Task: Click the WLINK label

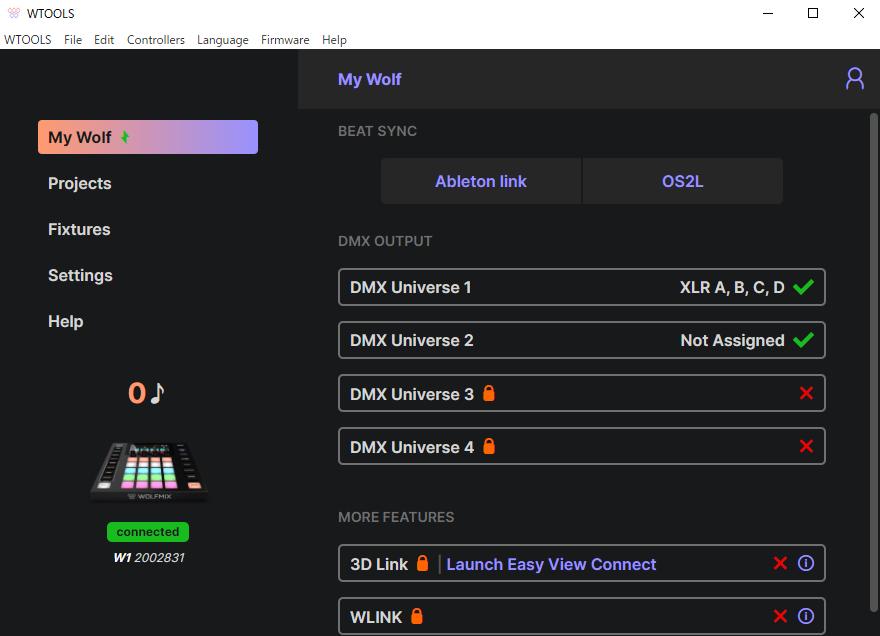Action: (376, 617)
